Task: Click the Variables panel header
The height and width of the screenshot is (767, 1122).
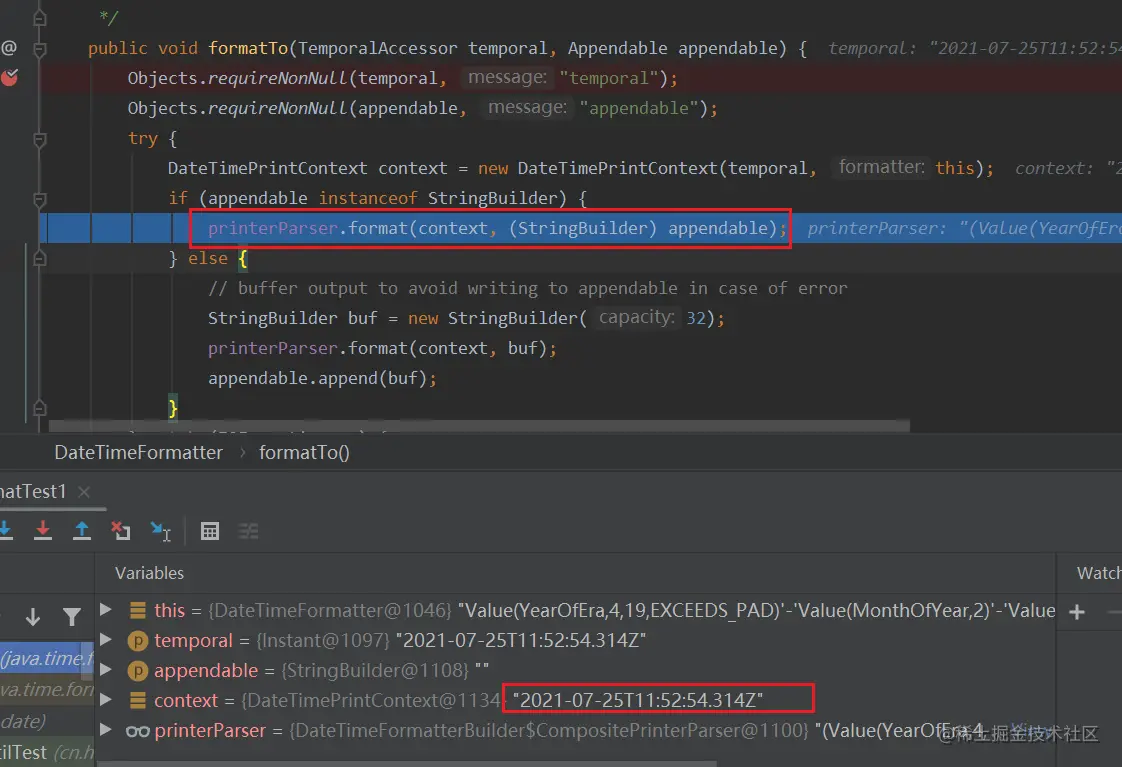Action: [x=150, y=573]
